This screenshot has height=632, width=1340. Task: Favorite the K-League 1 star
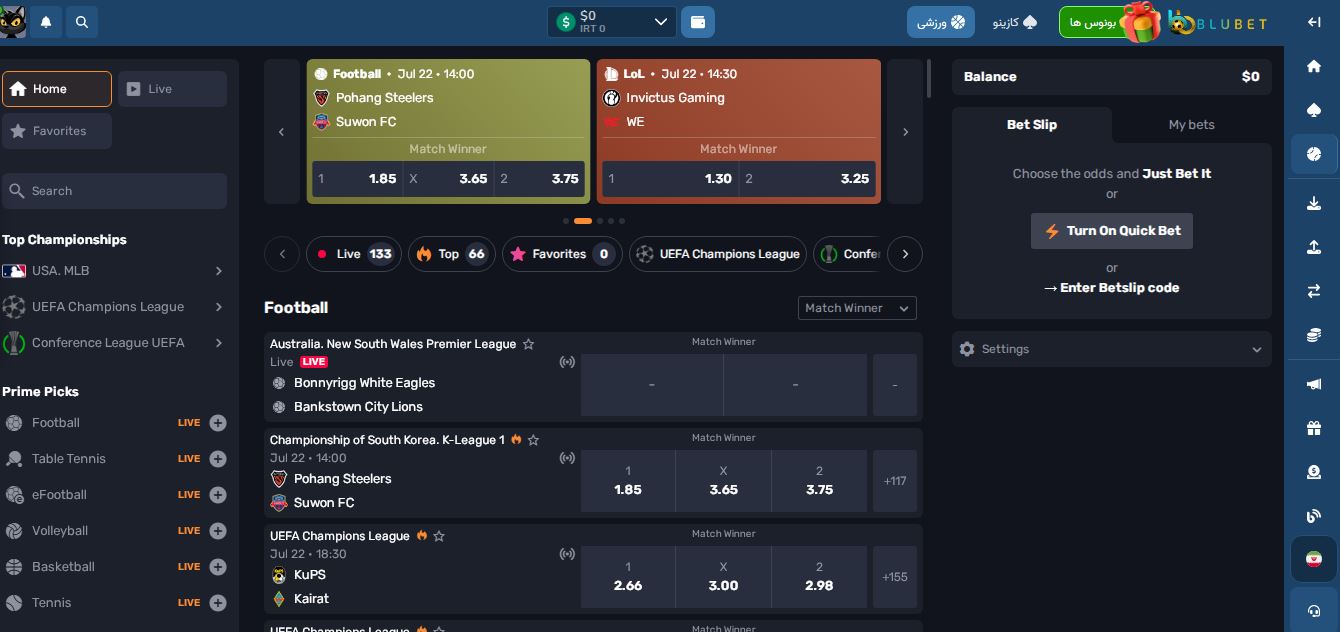(x=533, y=440)
